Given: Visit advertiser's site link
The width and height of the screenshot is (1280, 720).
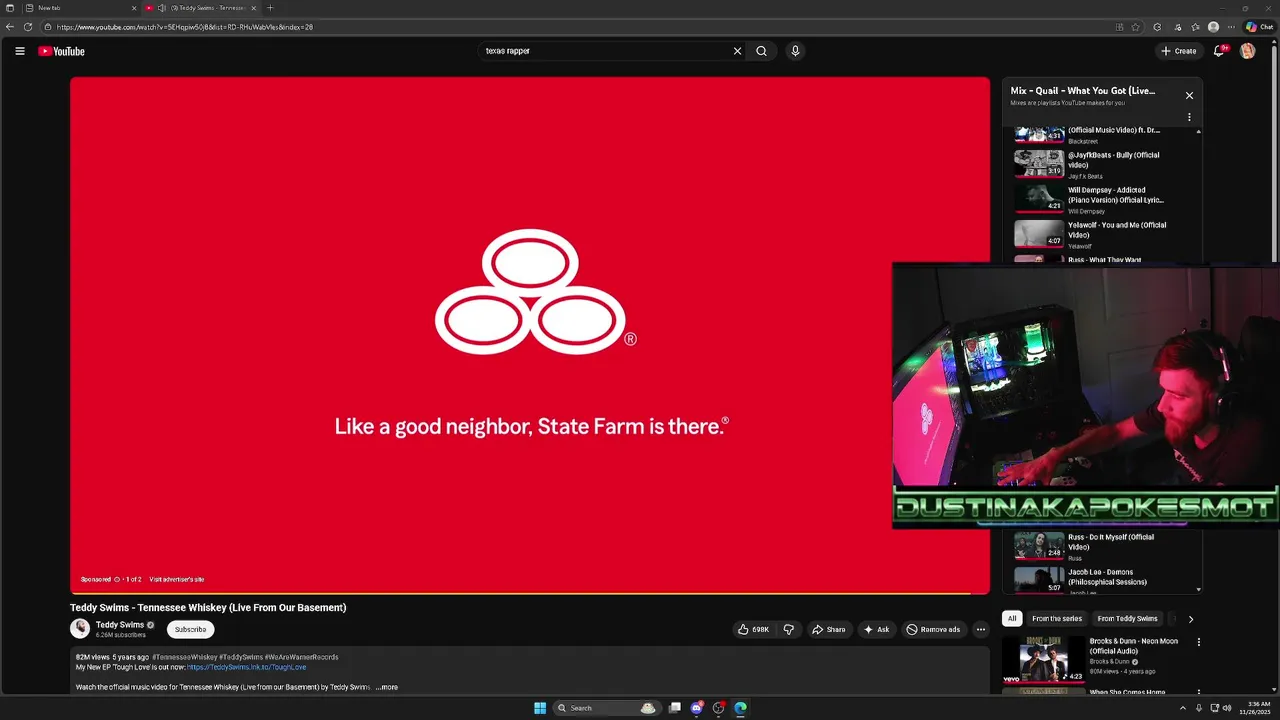Looking at the screenshot, I should pos(176,579).
